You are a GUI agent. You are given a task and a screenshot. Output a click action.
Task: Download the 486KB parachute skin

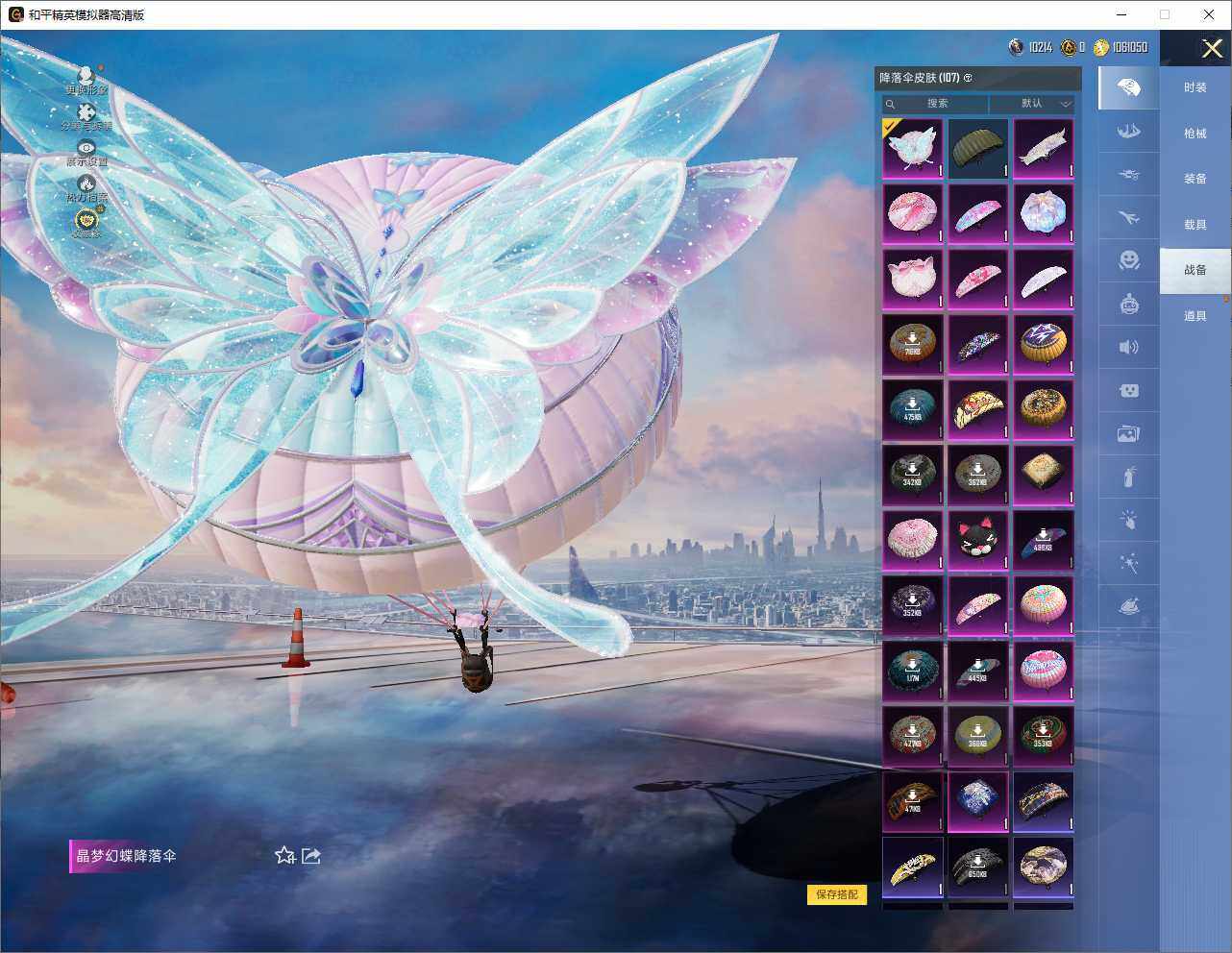coord(1044,541)
